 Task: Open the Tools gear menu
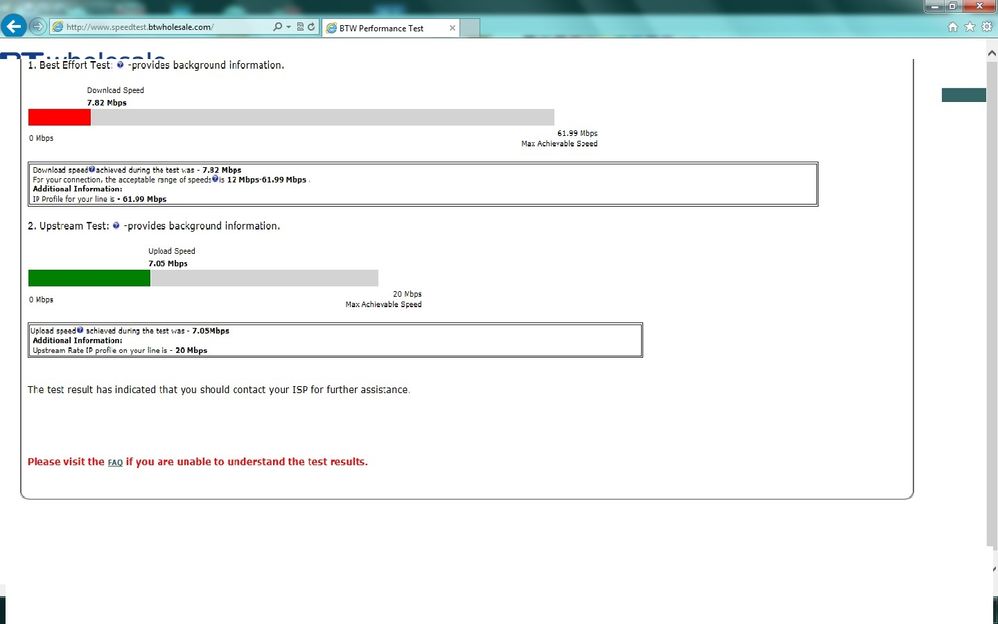tap(987, 27)
